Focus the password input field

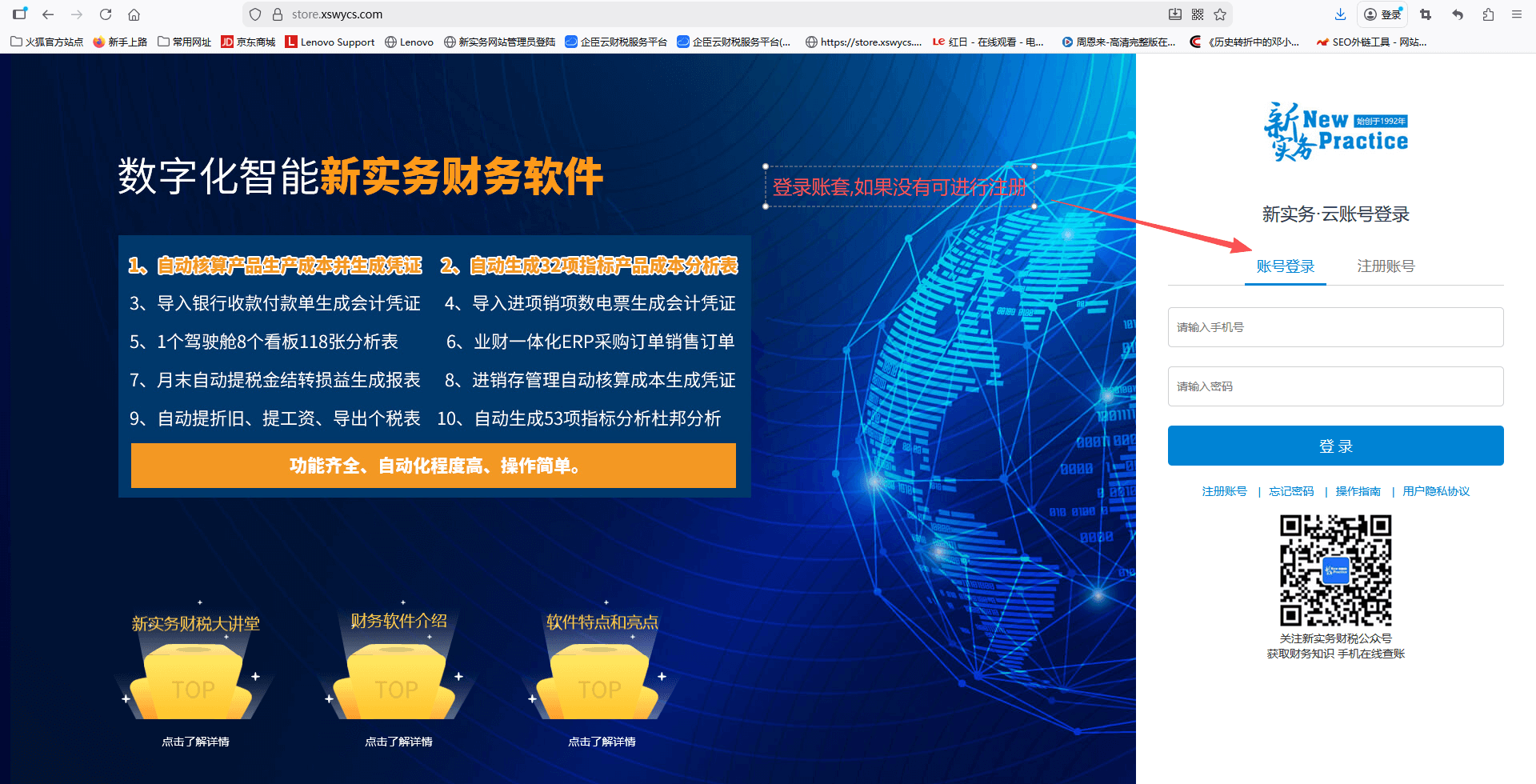(x=1335, y=386)
